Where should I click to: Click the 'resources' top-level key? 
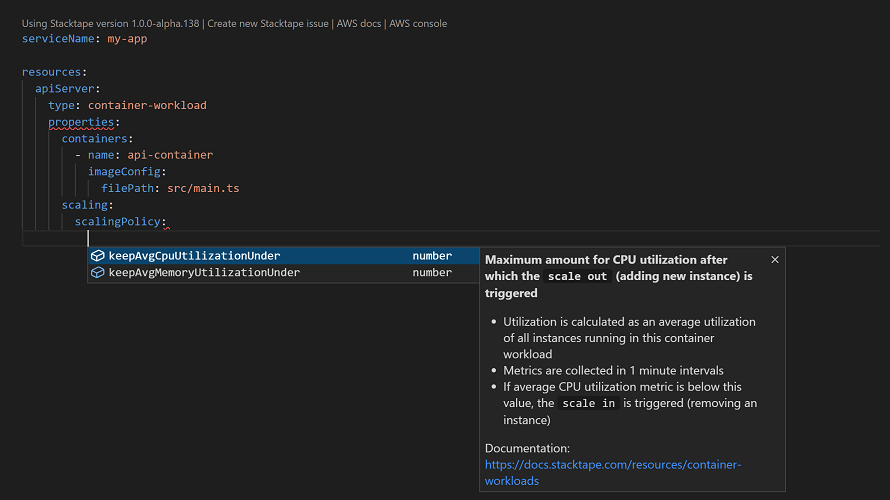click(53, 72)
